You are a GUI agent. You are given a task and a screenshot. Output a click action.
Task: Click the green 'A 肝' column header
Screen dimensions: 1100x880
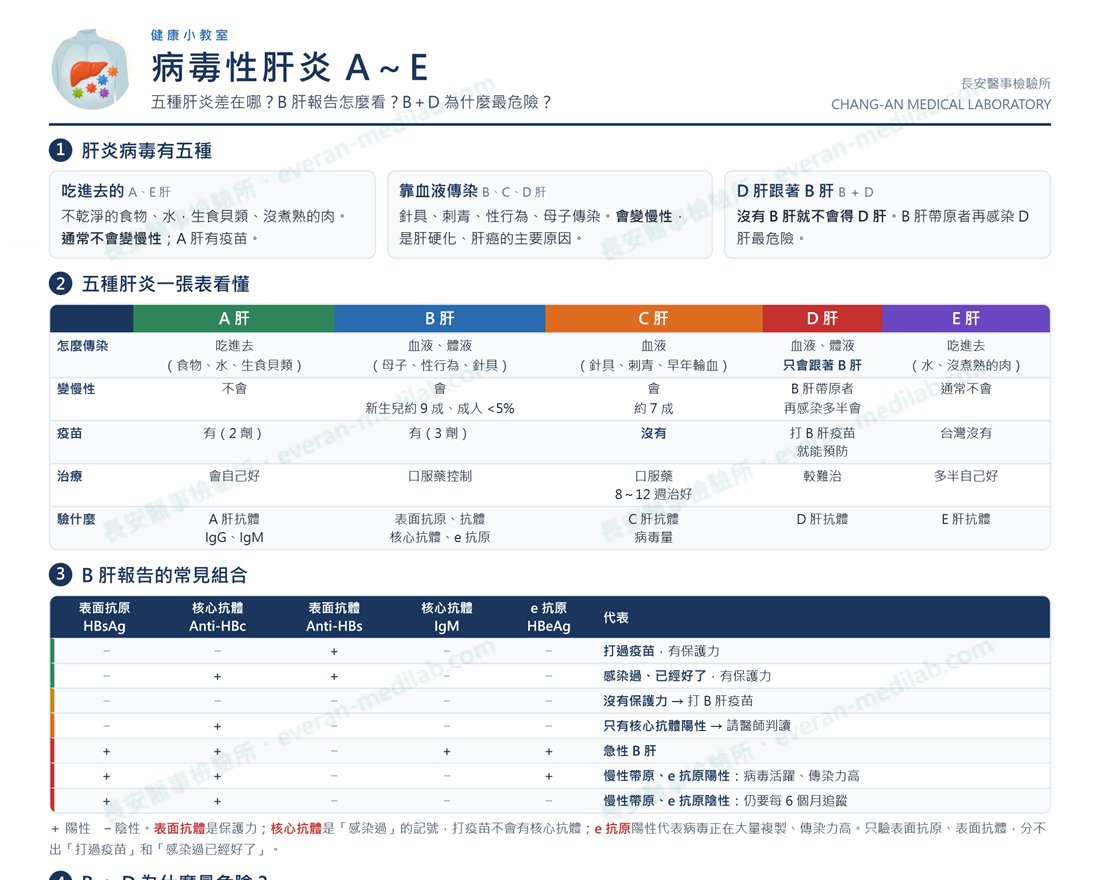coord(234,319)
